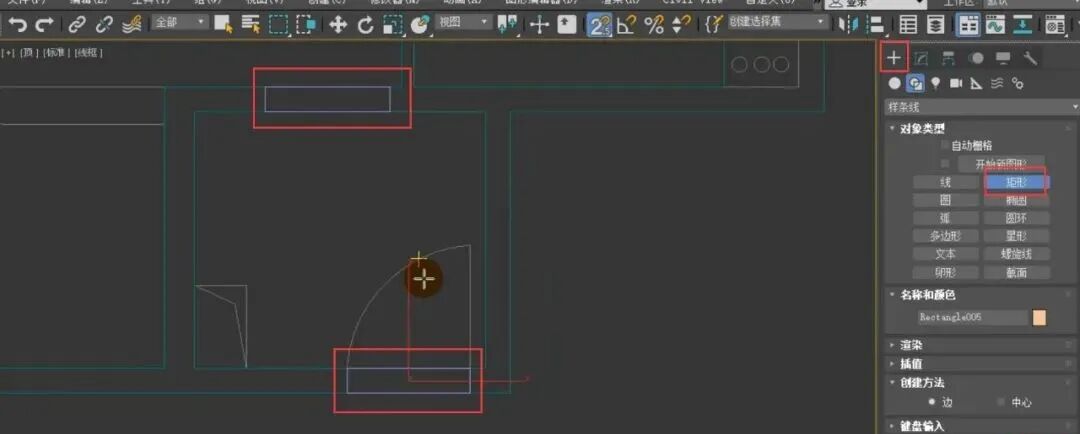Click the 弧 arc shape button
Screen dimensions: 1080x434
pos(946,218)
